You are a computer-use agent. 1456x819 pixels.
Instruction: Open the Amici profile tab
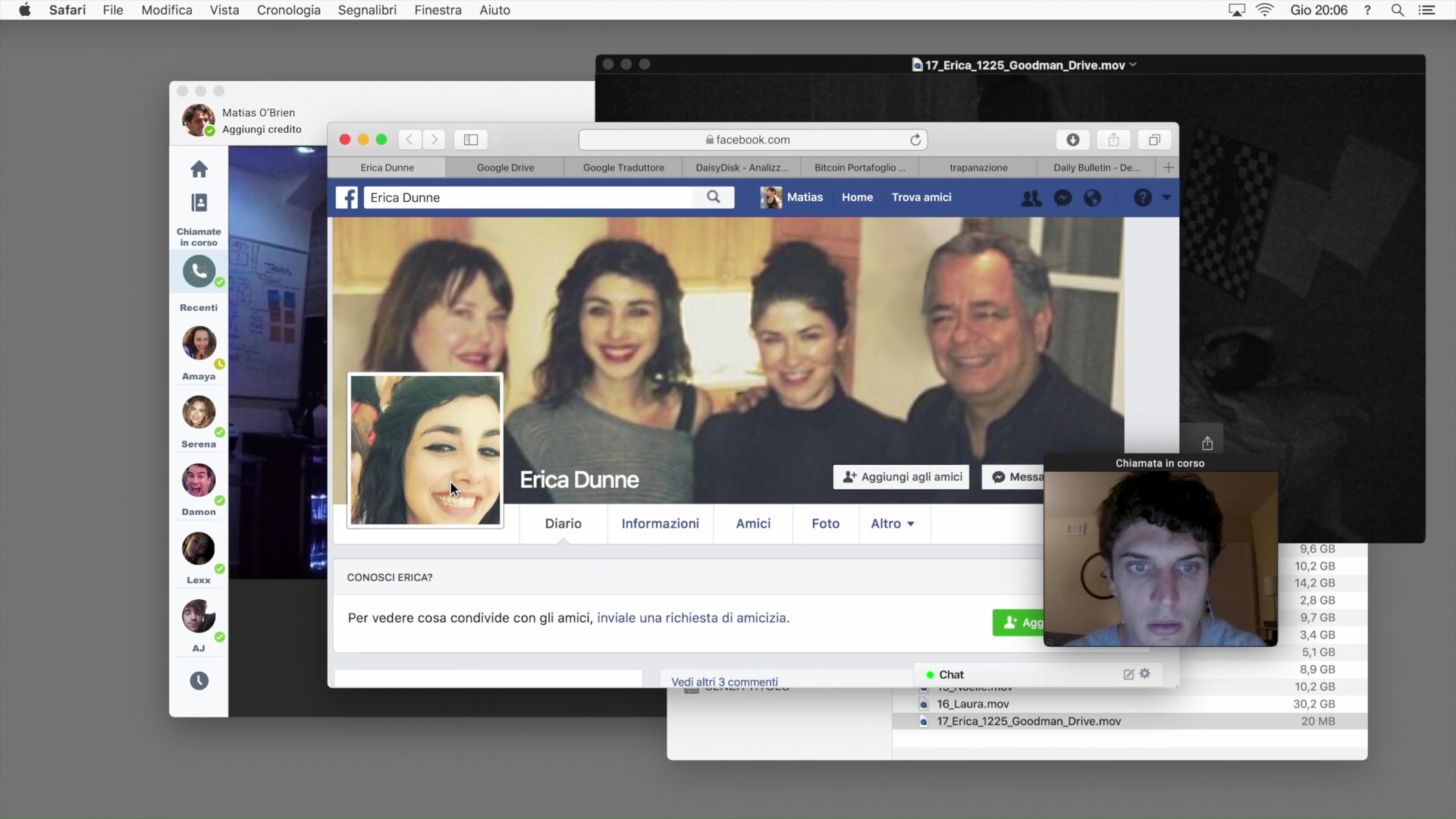tap(753, 523)
